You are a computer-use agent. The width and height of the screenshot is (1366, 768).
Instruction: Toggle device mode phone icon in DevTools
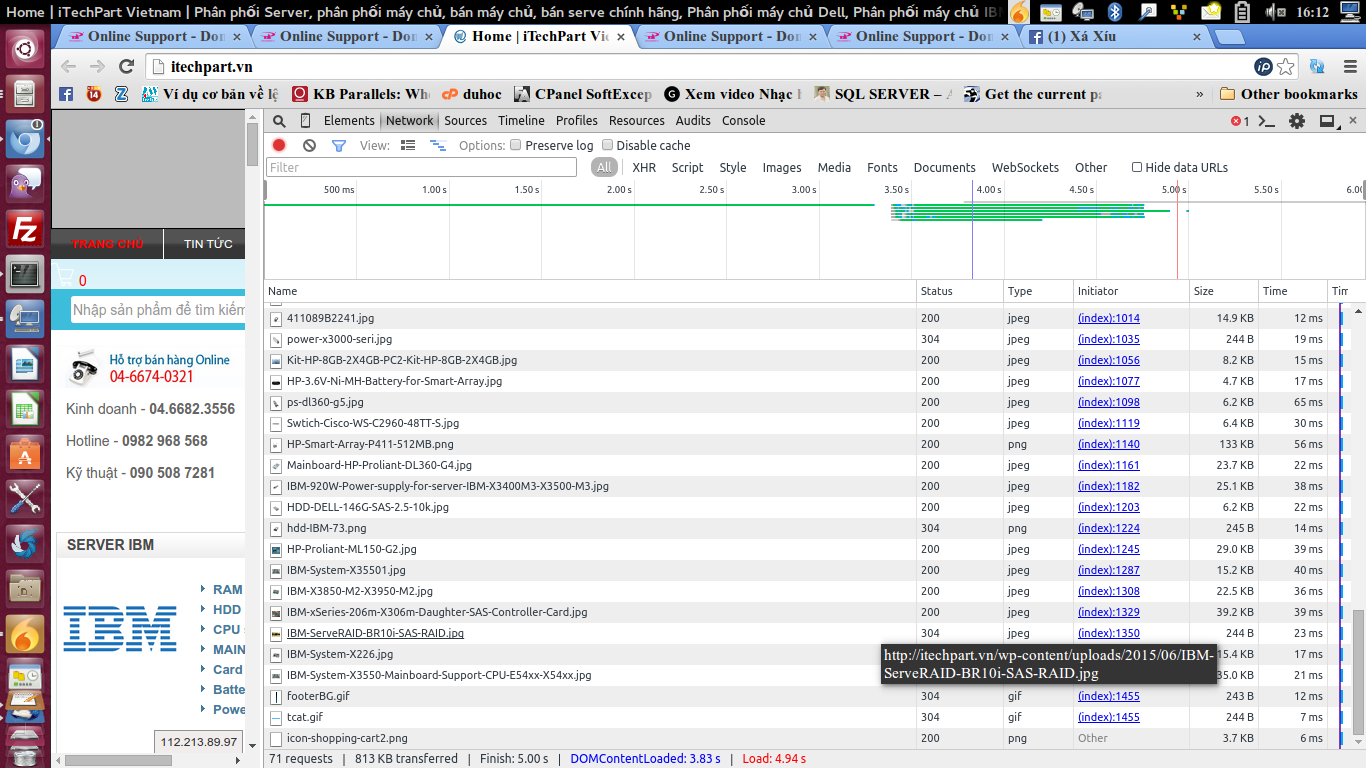(306, 121)
